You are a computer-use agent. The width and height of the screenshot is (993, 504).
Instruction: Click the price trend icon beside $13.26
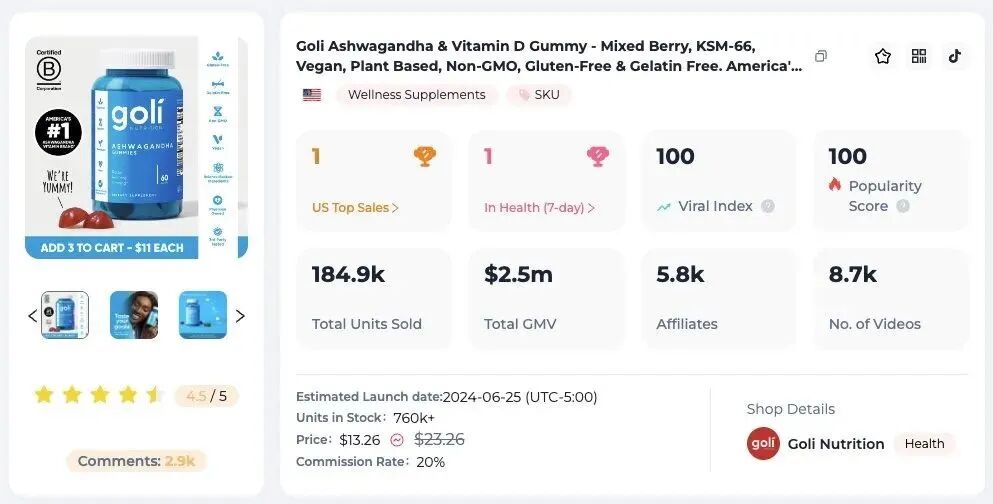397,440
